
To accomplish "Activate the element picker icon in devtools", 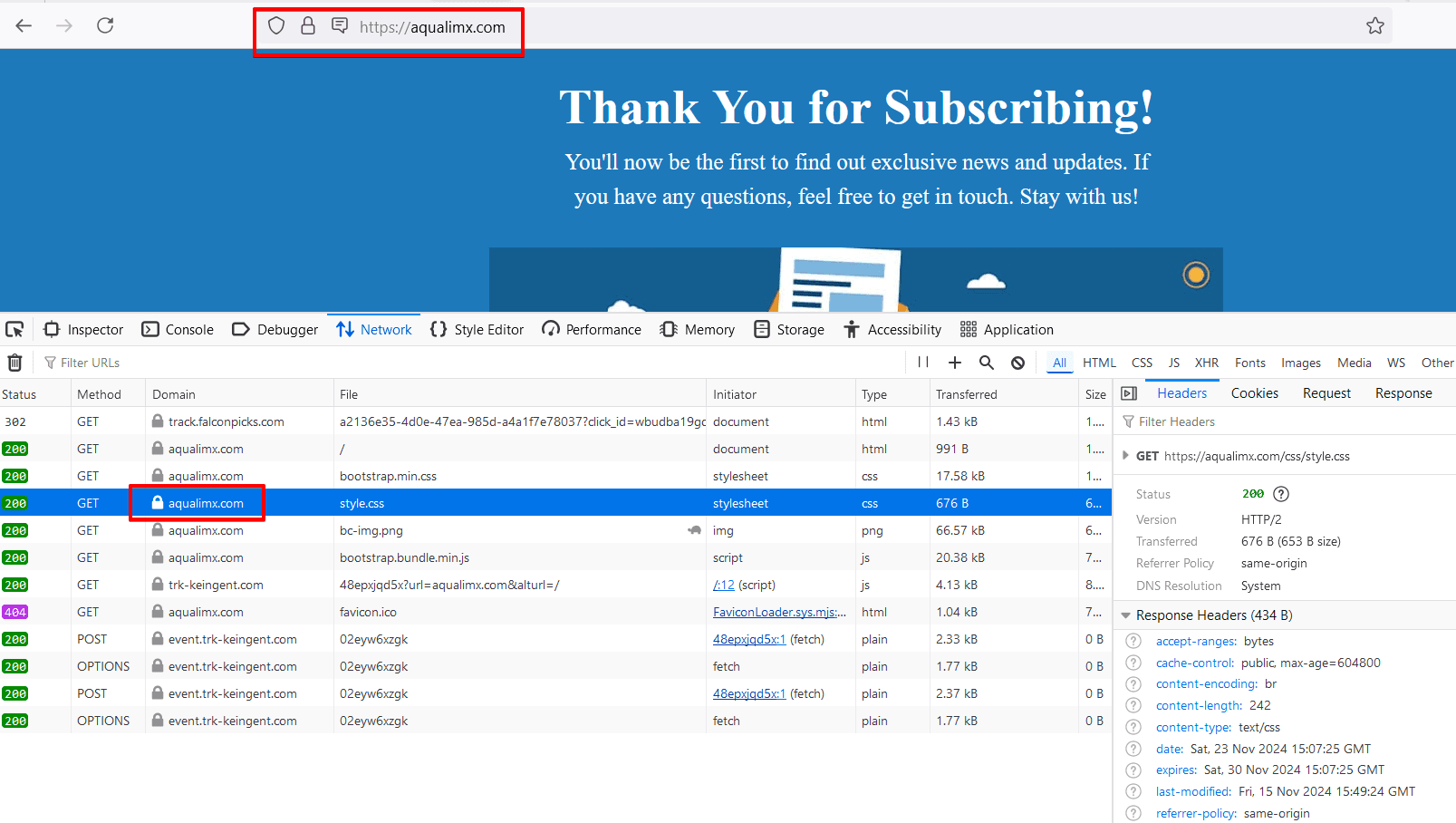I will [x=14, y=329].
